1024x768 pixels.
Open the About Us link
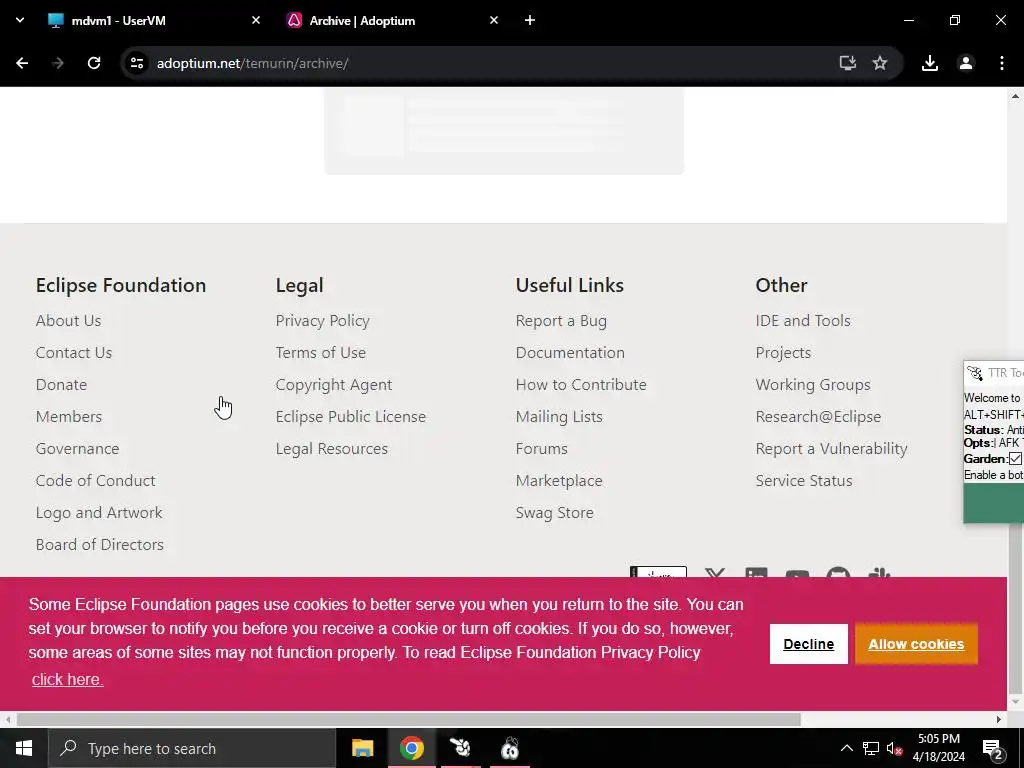coord(69,321)
